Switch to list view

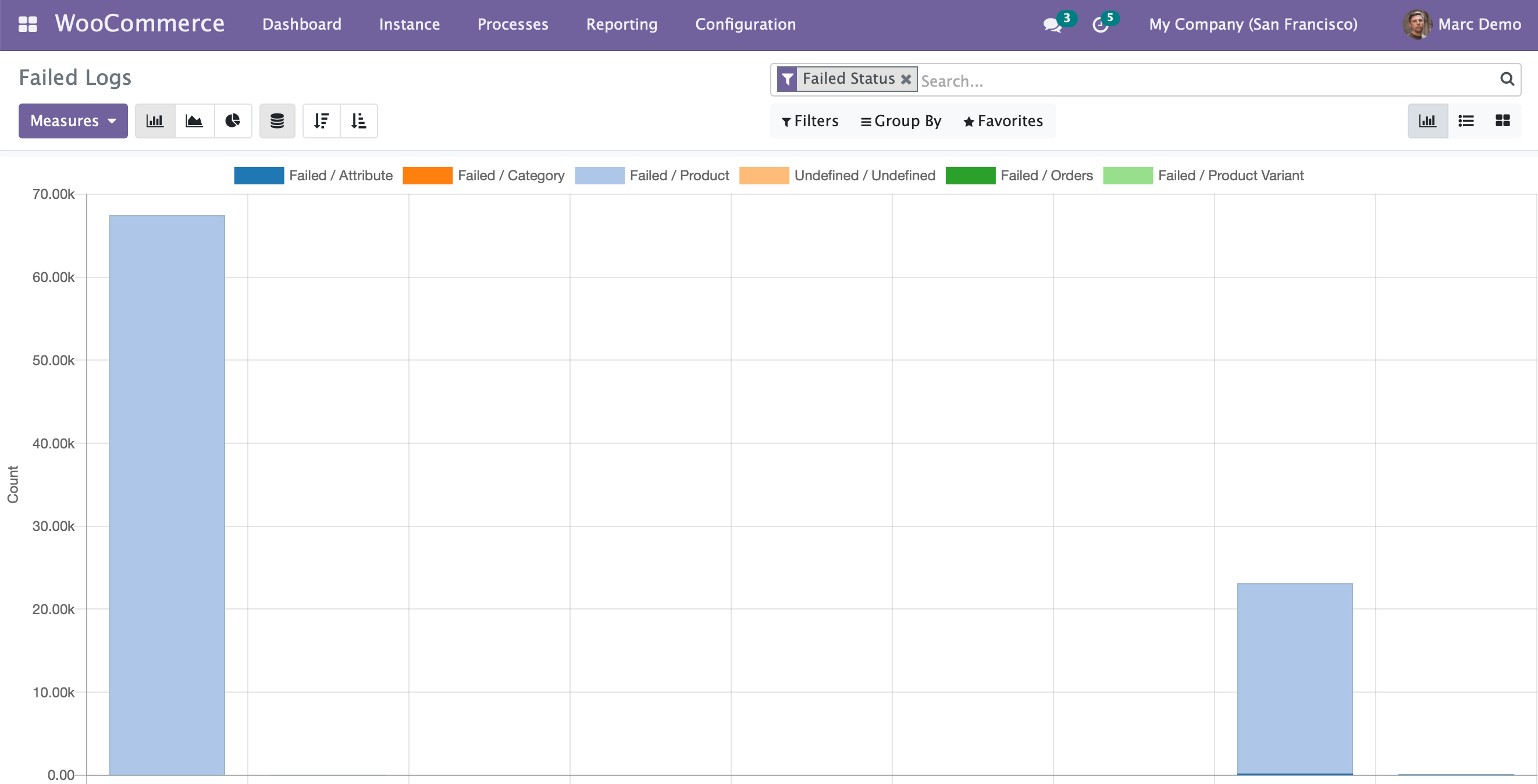pos(1466,121)
